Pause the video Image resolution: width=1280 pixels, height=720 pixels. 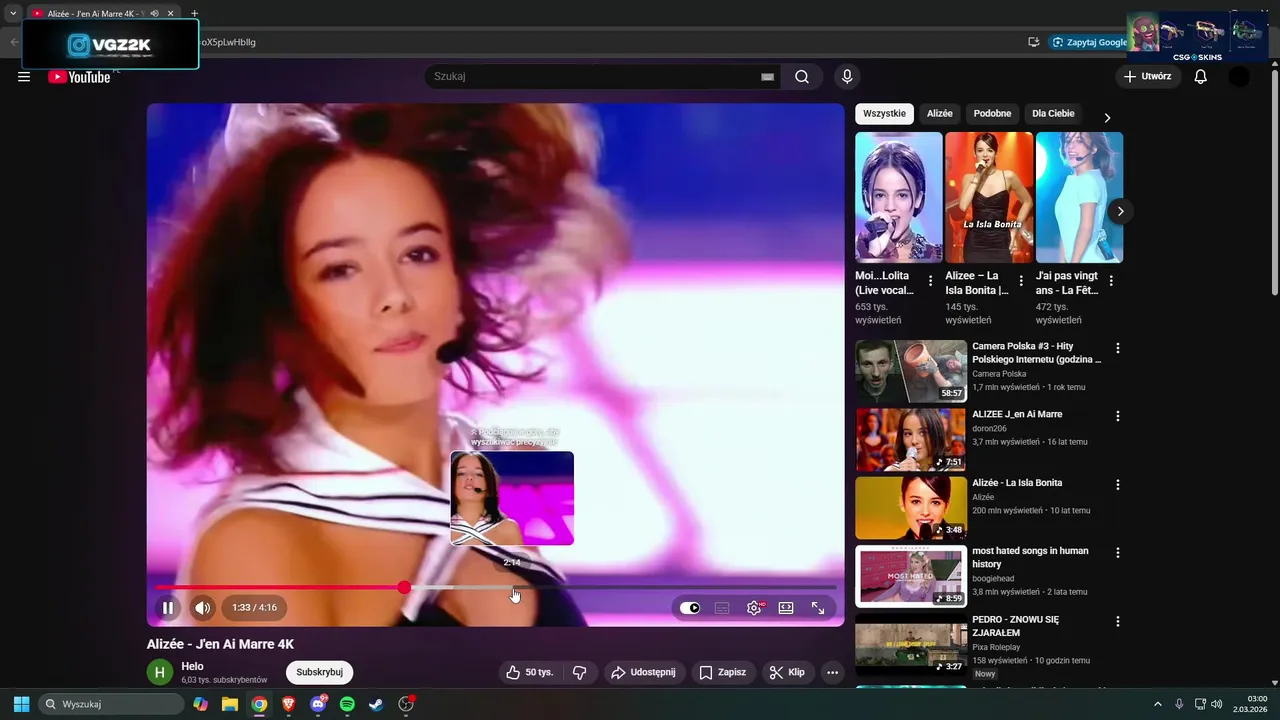tap(168, 607)
